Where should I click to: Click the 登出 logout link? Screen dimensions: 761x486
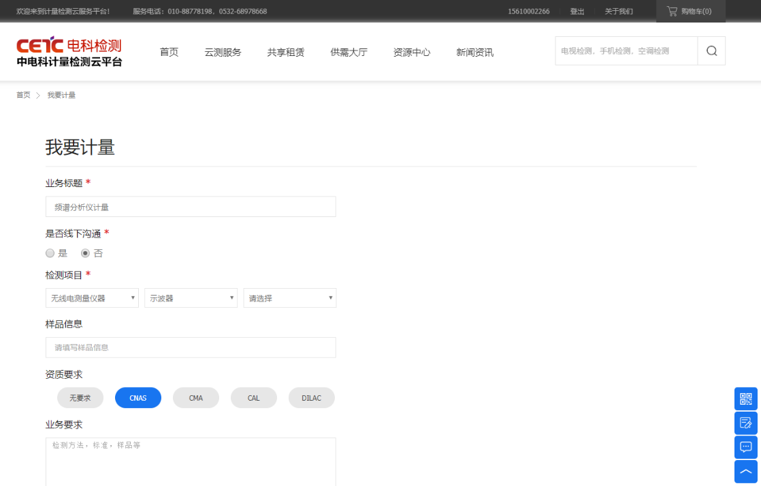point(577,11)
